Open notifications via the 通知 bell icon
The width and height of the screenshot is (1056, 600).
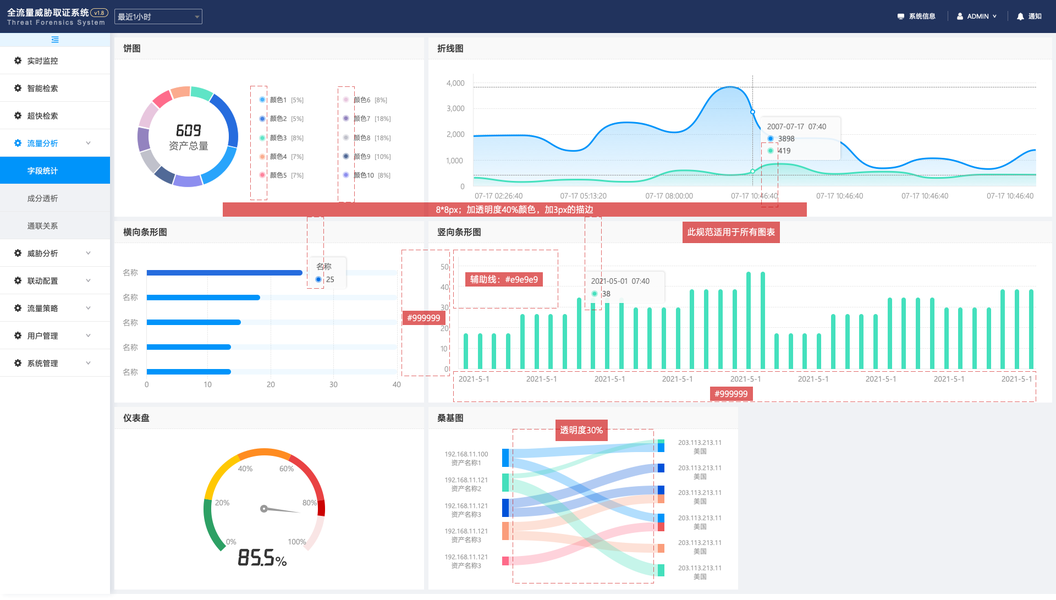1020,16
